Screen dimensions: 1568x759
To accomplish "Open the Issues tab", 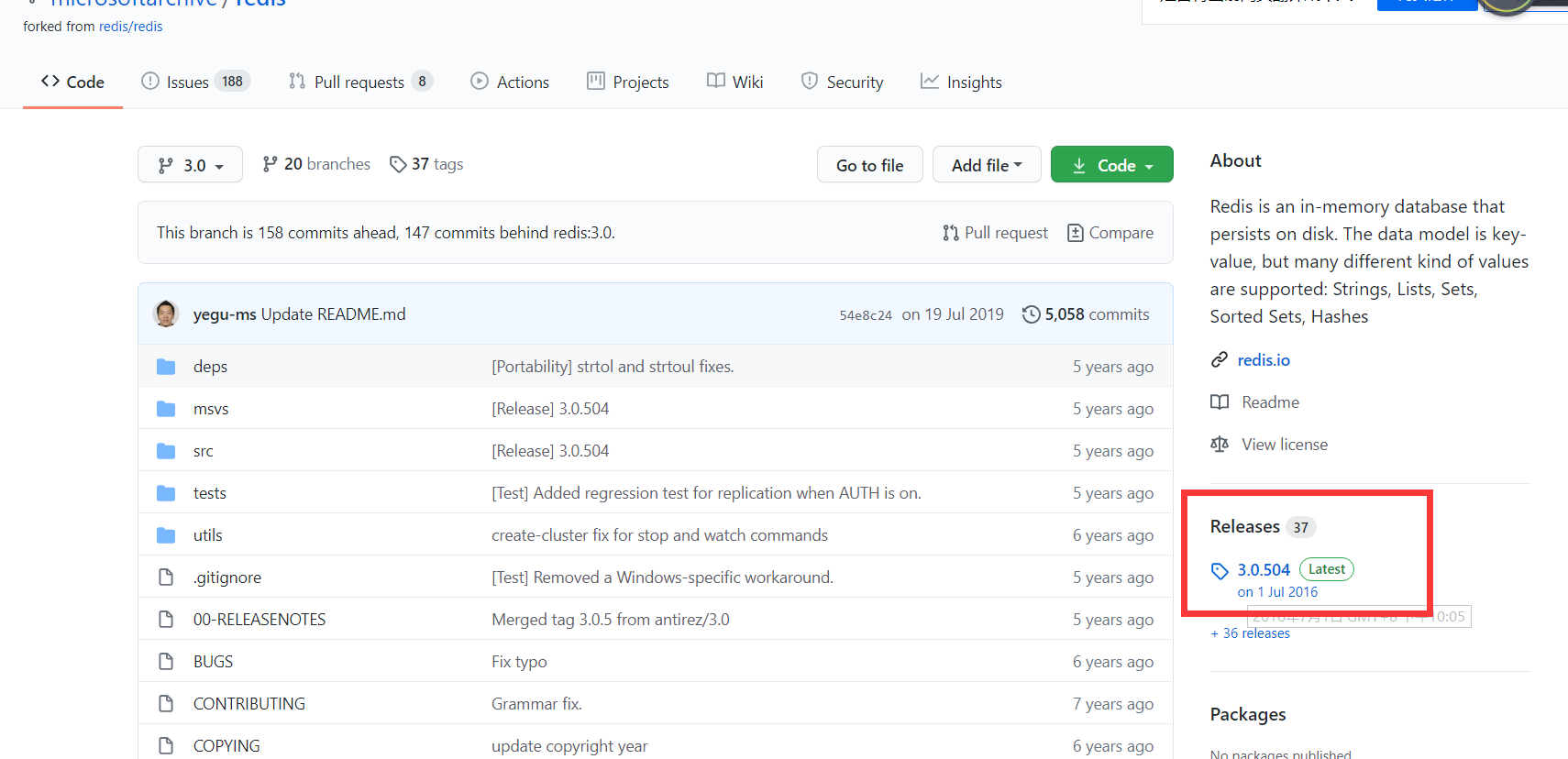I will [195, 82].
